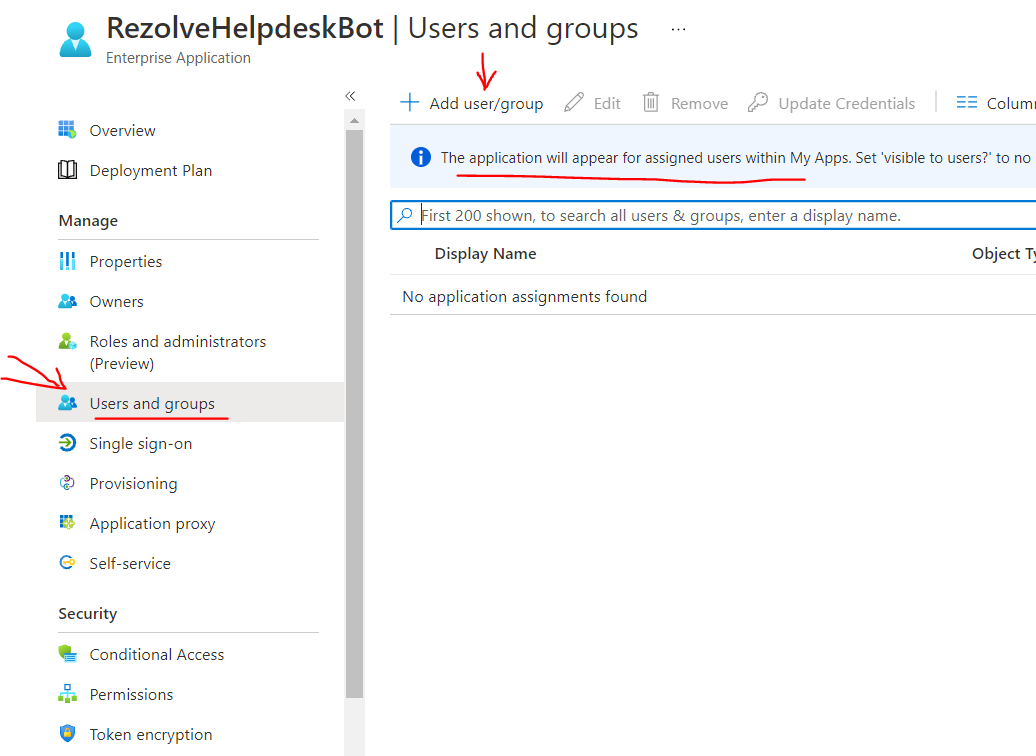Click the plus icon for Add user/group
The width and height of the screenshot is (1036, 756).
(410, 102)
